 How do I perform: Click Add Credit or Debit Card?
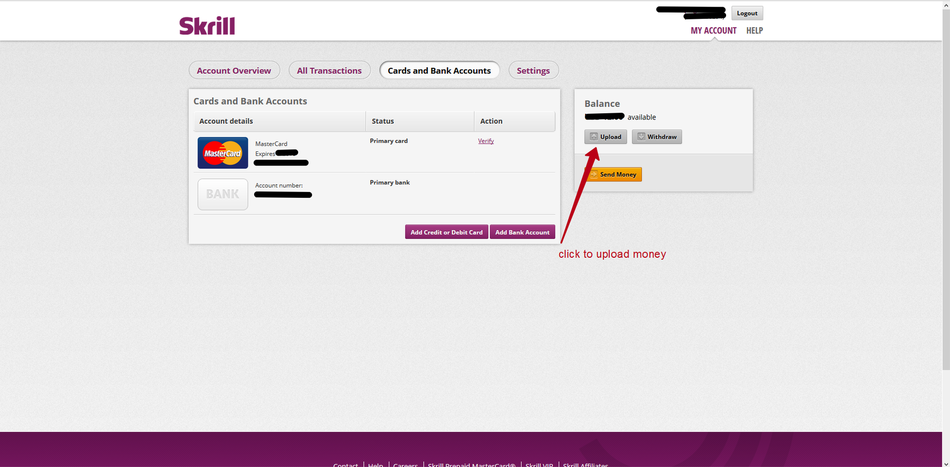(x=447, y=232)
